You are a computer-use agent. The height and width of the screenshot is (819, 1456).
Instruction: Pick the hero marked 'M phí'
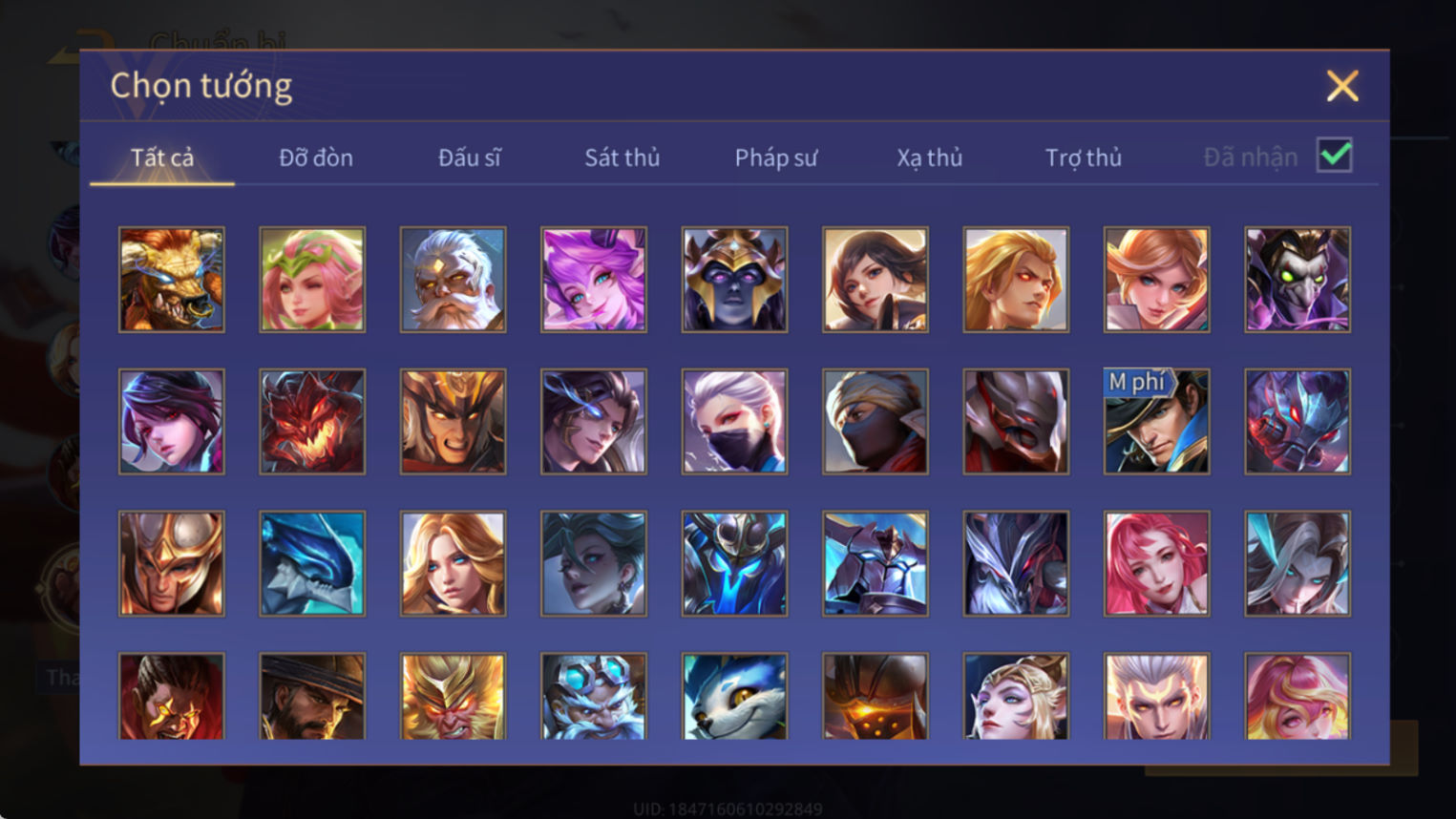[1156, 422]
